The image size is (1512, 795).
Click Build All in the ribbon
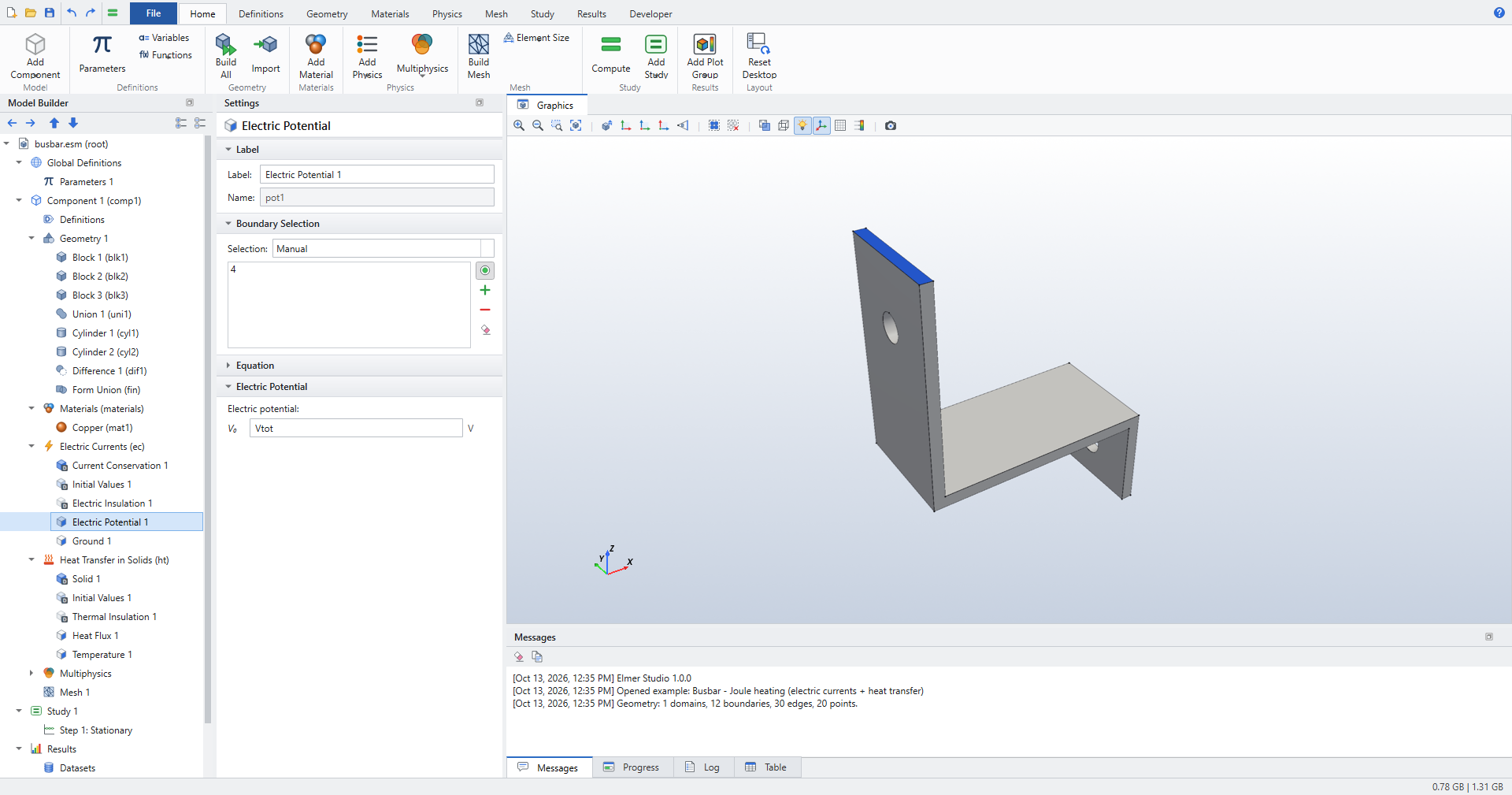click(226, 56)
